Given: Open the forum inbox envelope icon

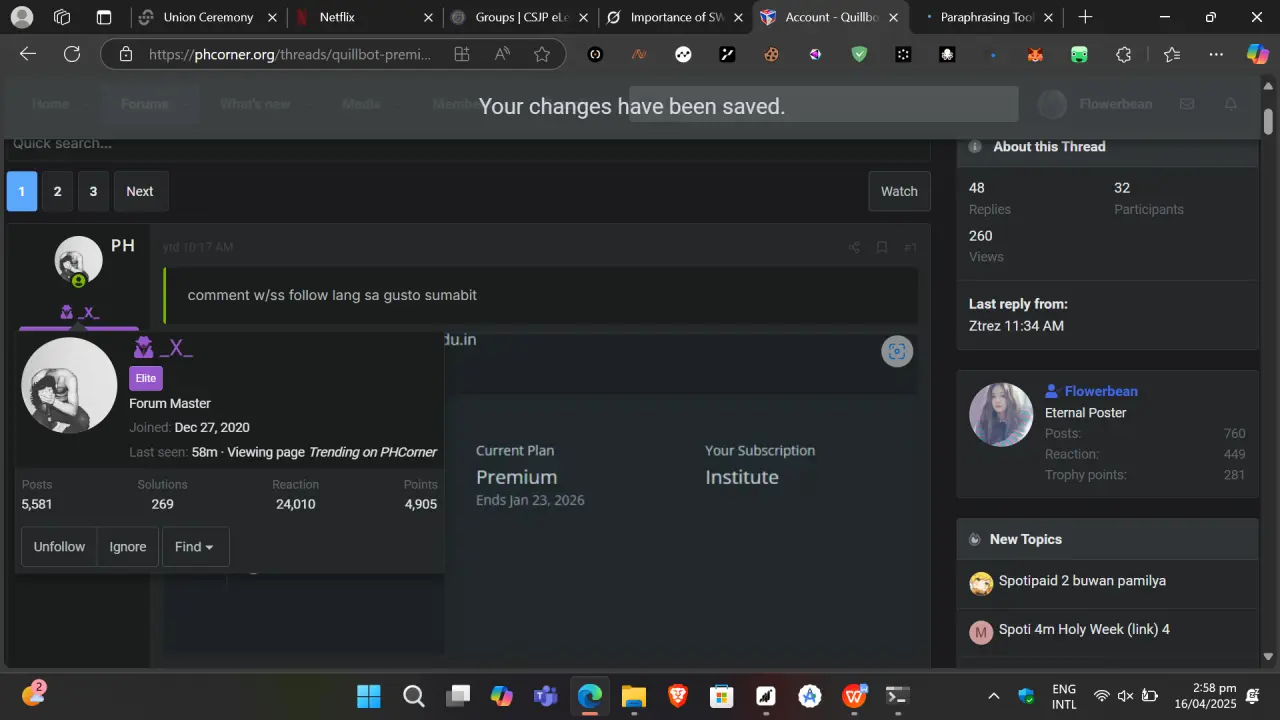Looking at the screenshot, I should pyautogui.click(x=1187, y=104).
